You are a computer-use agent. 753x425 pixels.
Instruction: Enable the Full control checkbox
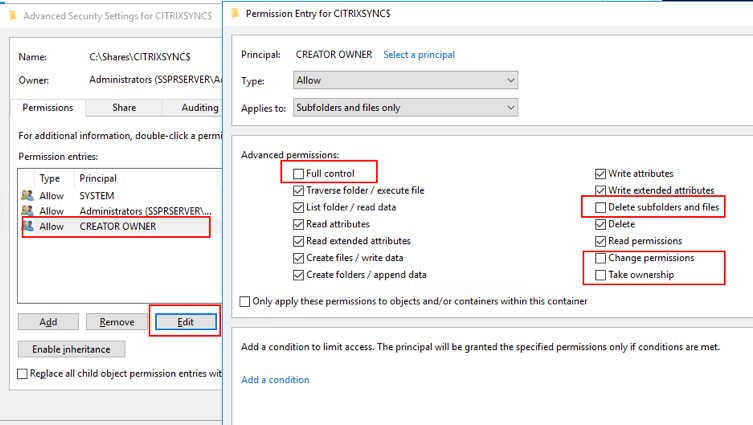(x=299, y=174)
